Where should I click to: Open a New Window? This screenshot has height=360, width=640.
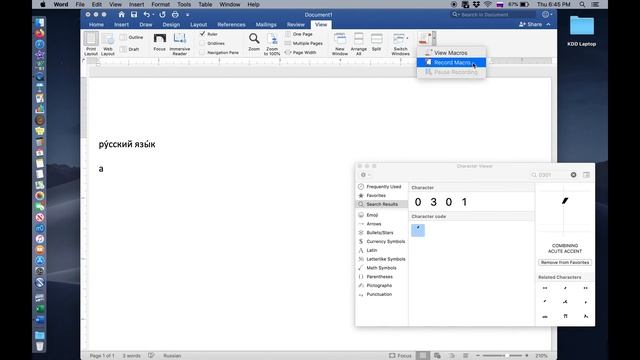(340, 44)
